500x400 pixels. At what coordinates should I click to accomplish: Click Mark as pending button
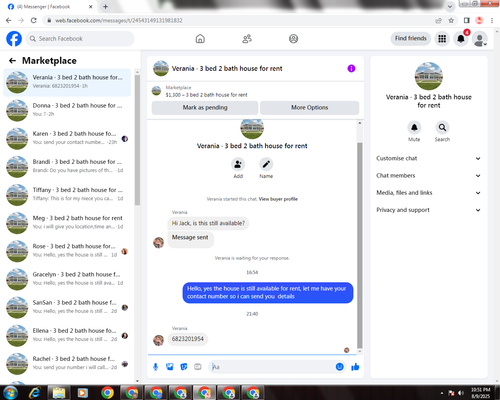coord(205,108)
